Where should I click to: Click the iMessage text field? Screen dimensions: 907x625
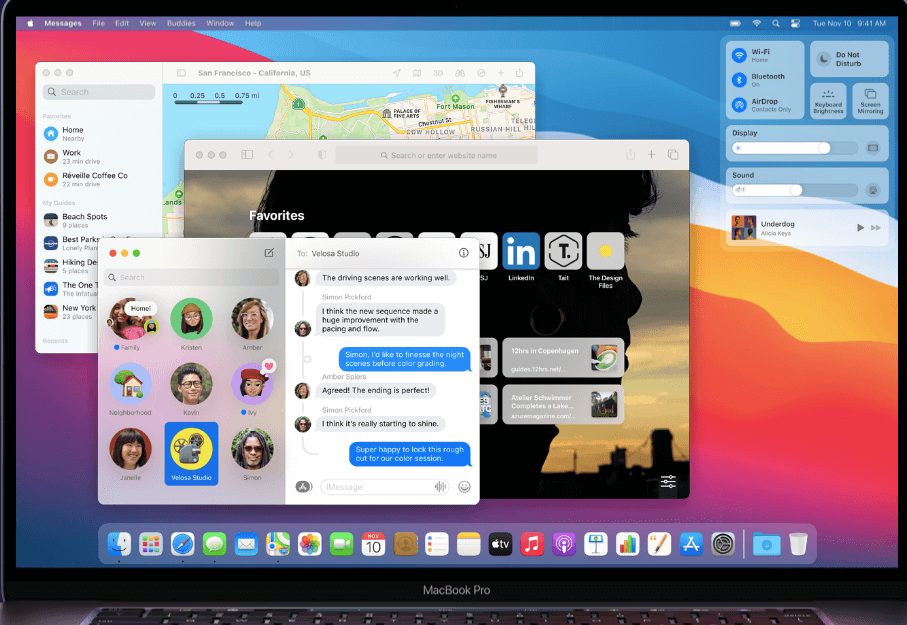[x=385, y=487]
